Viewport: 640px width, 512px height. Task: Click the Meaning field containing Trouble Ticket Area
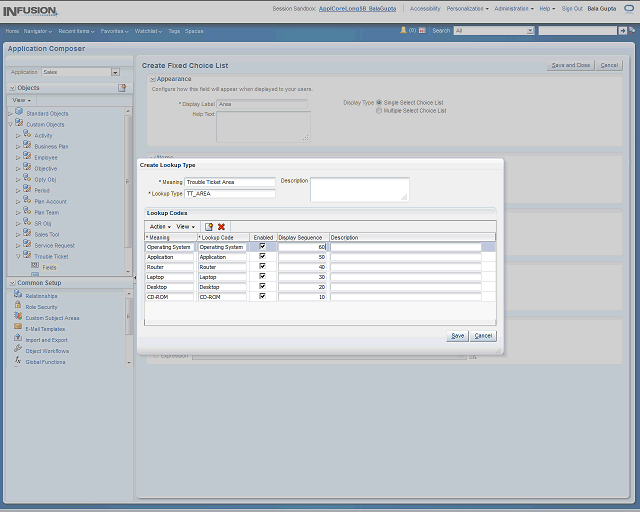pos(229,183)
